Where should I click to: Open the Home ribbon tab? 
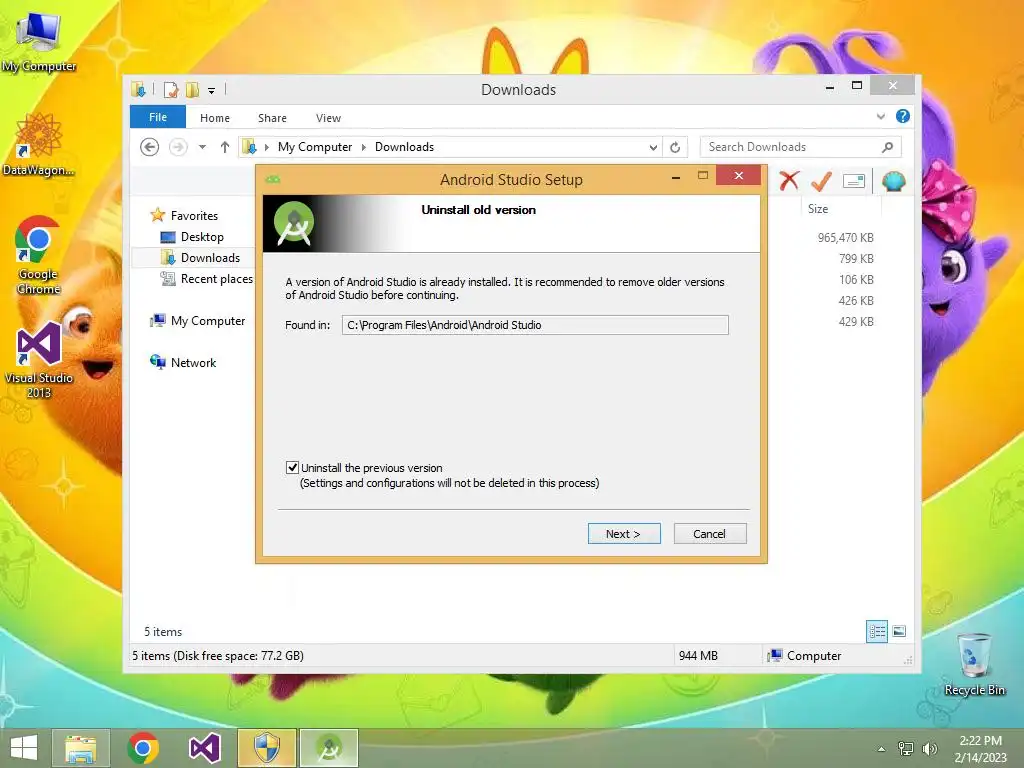point(215,118)
